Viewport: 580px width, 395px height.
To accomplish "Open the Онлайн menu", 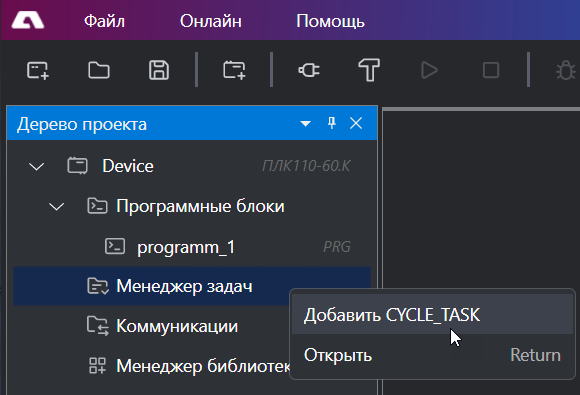I will (x=211, y=21).
